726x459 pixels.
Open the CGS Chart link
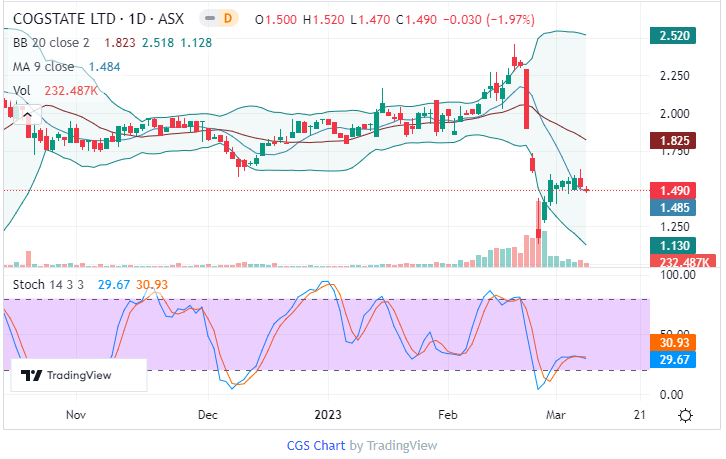(x=316, y=445)
